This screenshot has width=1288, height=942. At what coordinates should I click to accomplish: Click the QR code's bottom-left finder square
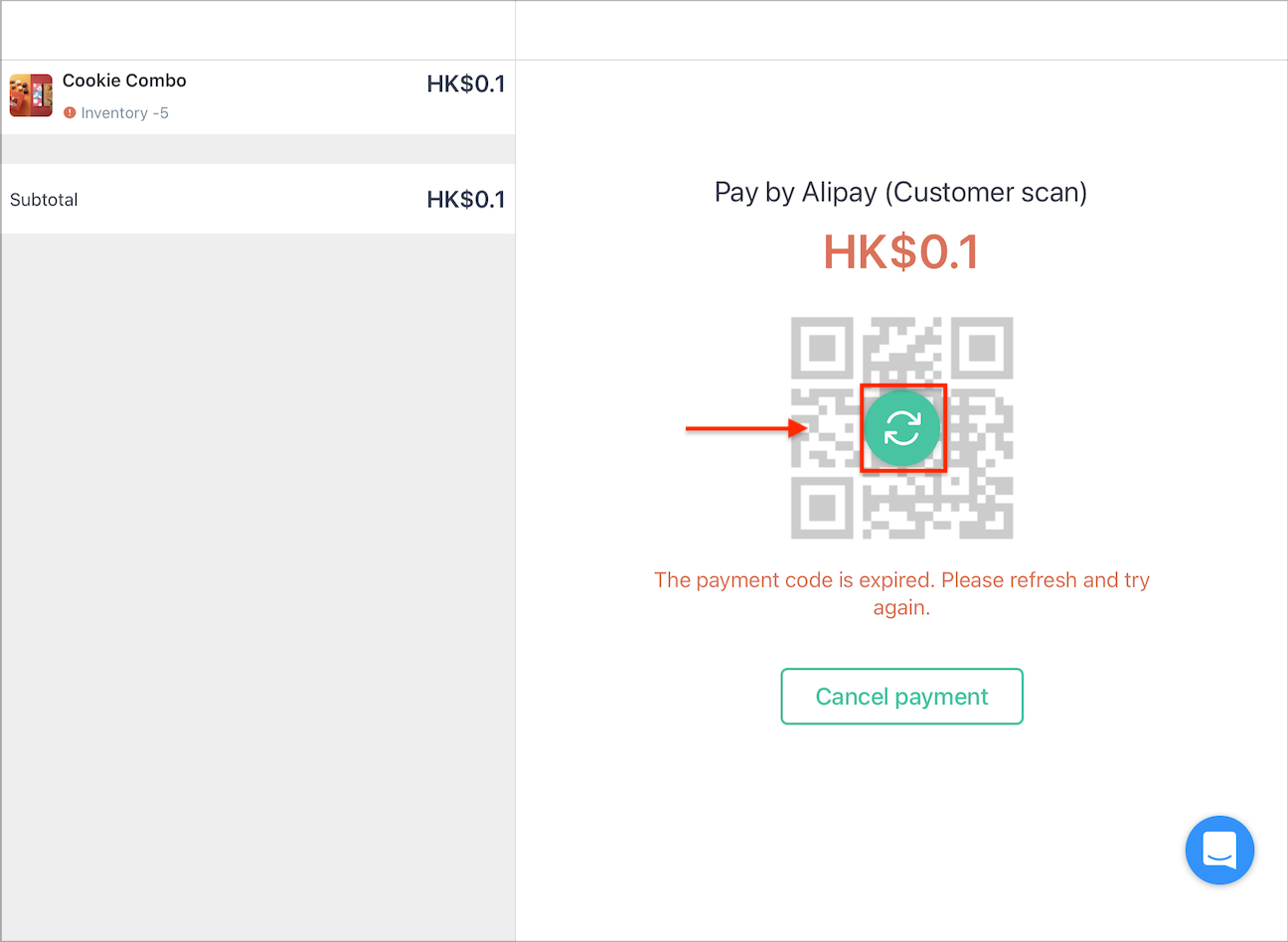pyautogui.click(x=822, y=508)
